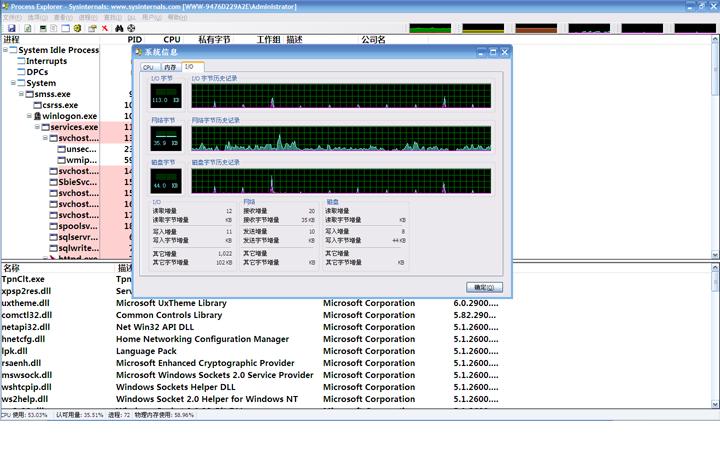Click the green CPU mini graph in toolbar
This screenshot has height=450, width=720.
click(430, 28)
